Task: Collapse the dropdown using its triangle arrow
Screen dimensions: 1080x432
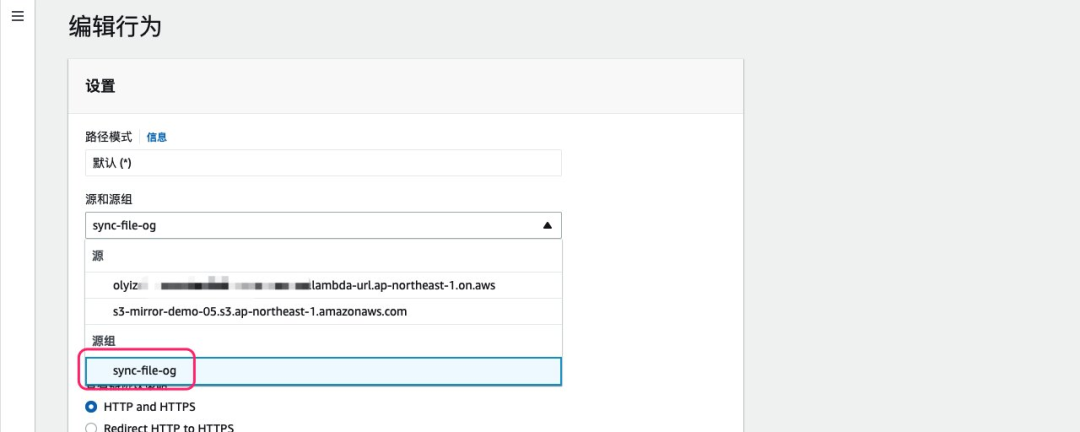Action: 547,225
